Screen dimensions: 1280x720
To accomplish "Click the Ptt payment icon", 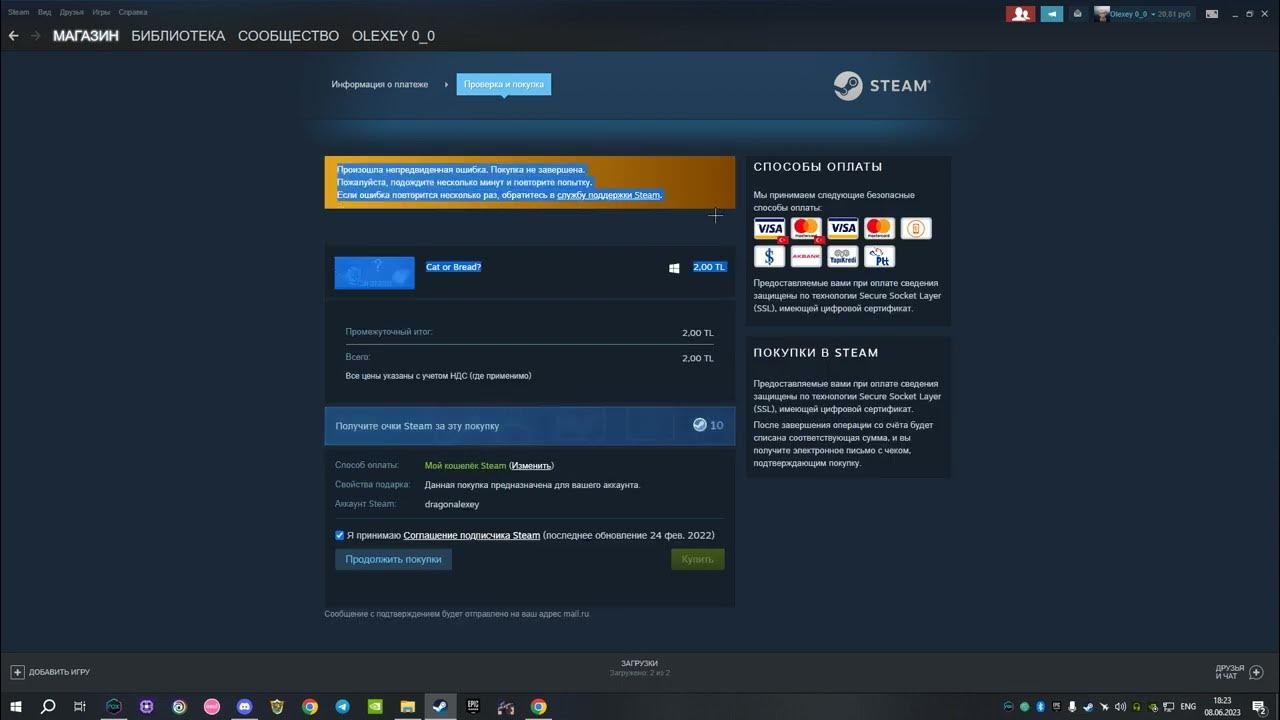I will click(x=880, y=257).
